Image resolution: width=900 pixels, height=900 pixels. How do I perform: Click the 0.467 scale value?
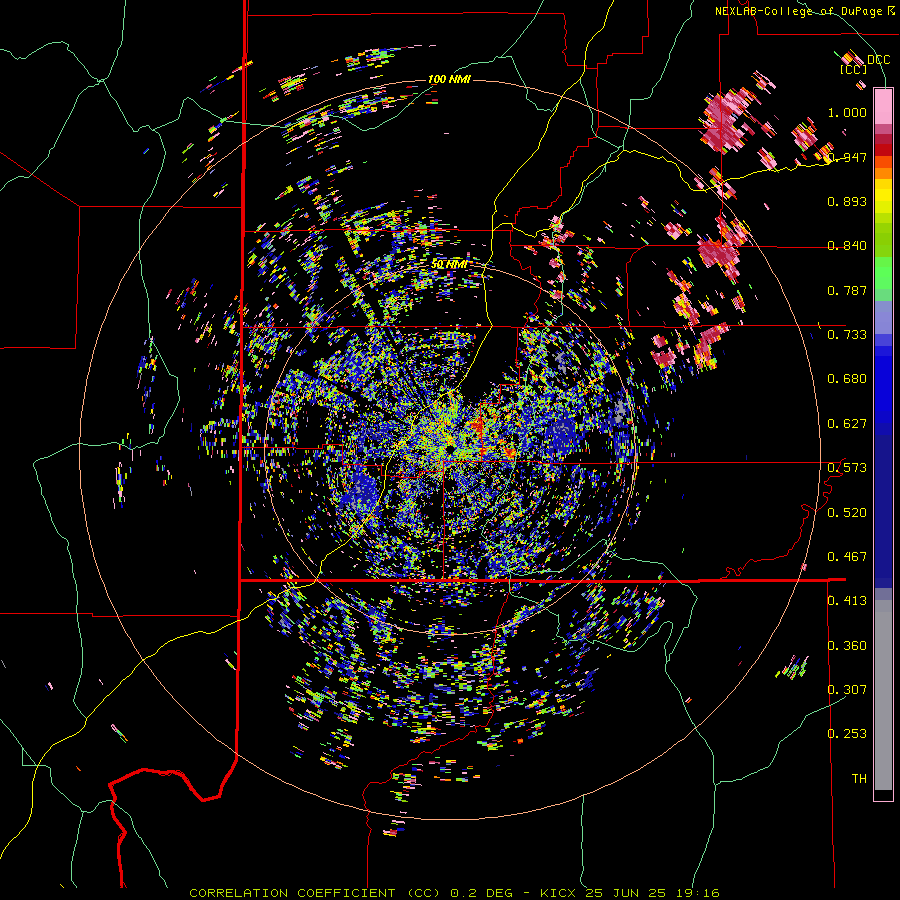pyautogui.click(x=847, y=557)
